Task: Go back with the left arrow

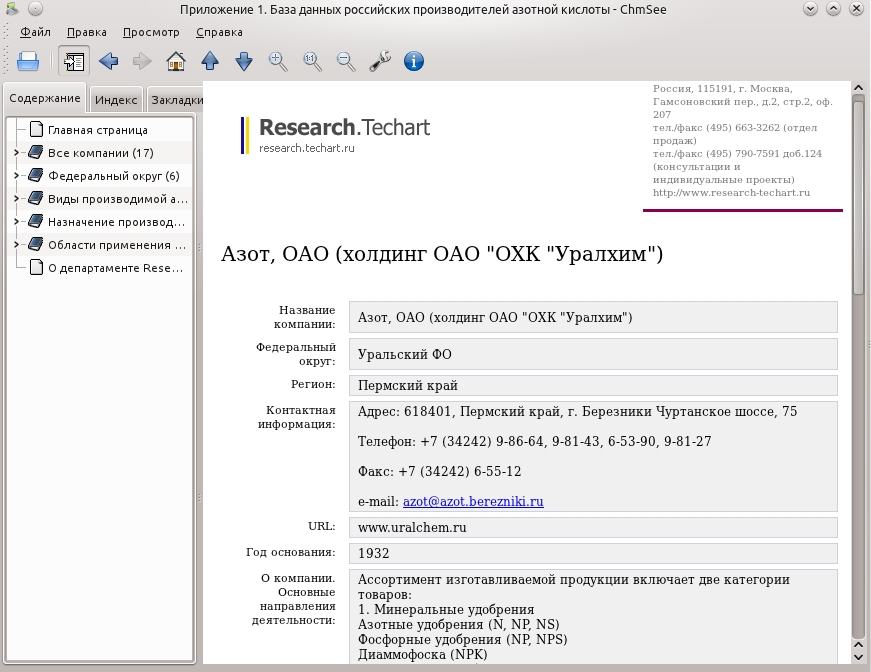Action: pyautogui.click(x=108, y=61)
